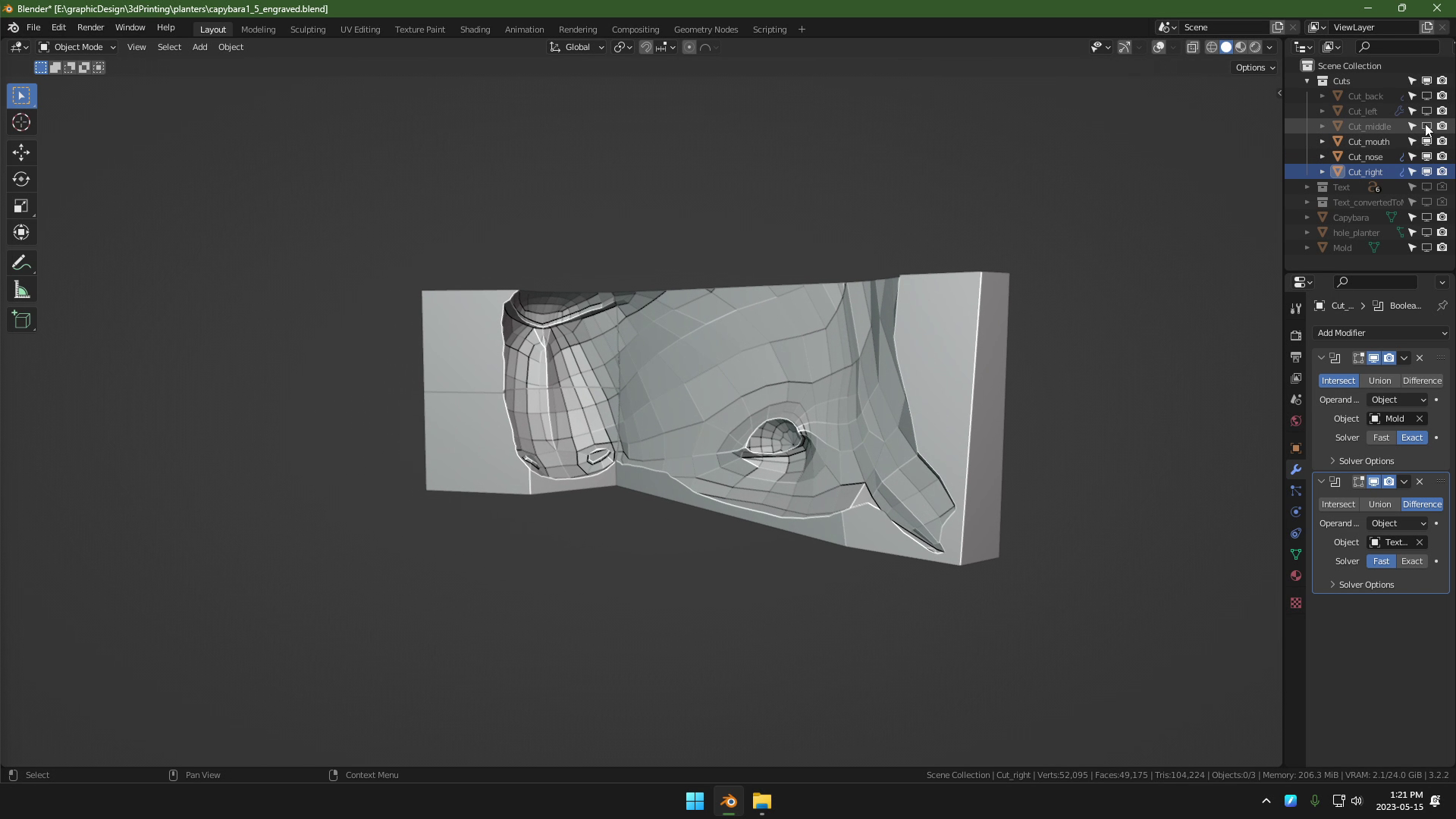Screen dimensions: 1456x819
Task: Expand the Text collection
Action: (x=1307, y=187)
